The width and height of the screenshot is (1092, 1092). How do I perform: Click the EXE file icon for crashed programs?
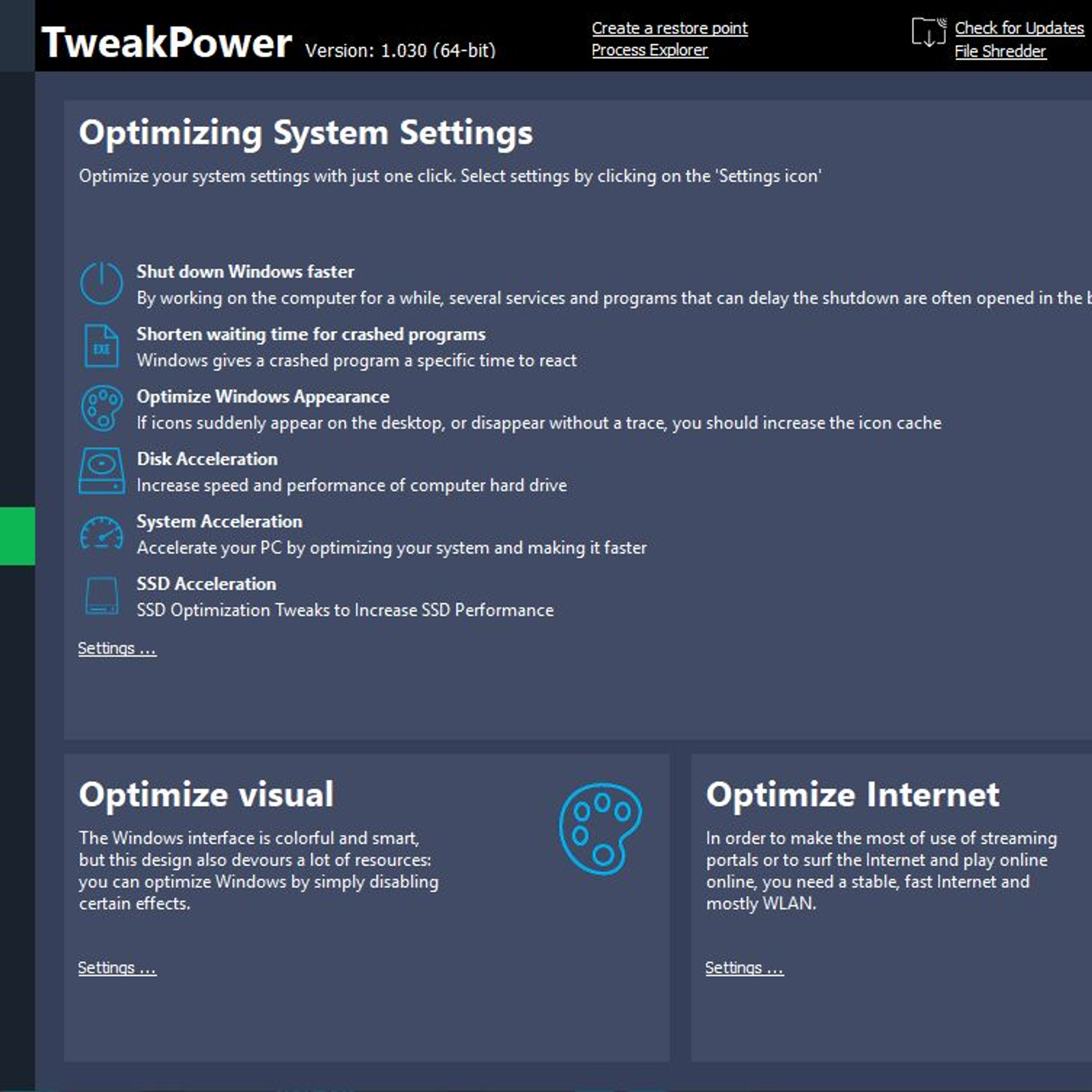pyautogui.click(x=101, y=345)
